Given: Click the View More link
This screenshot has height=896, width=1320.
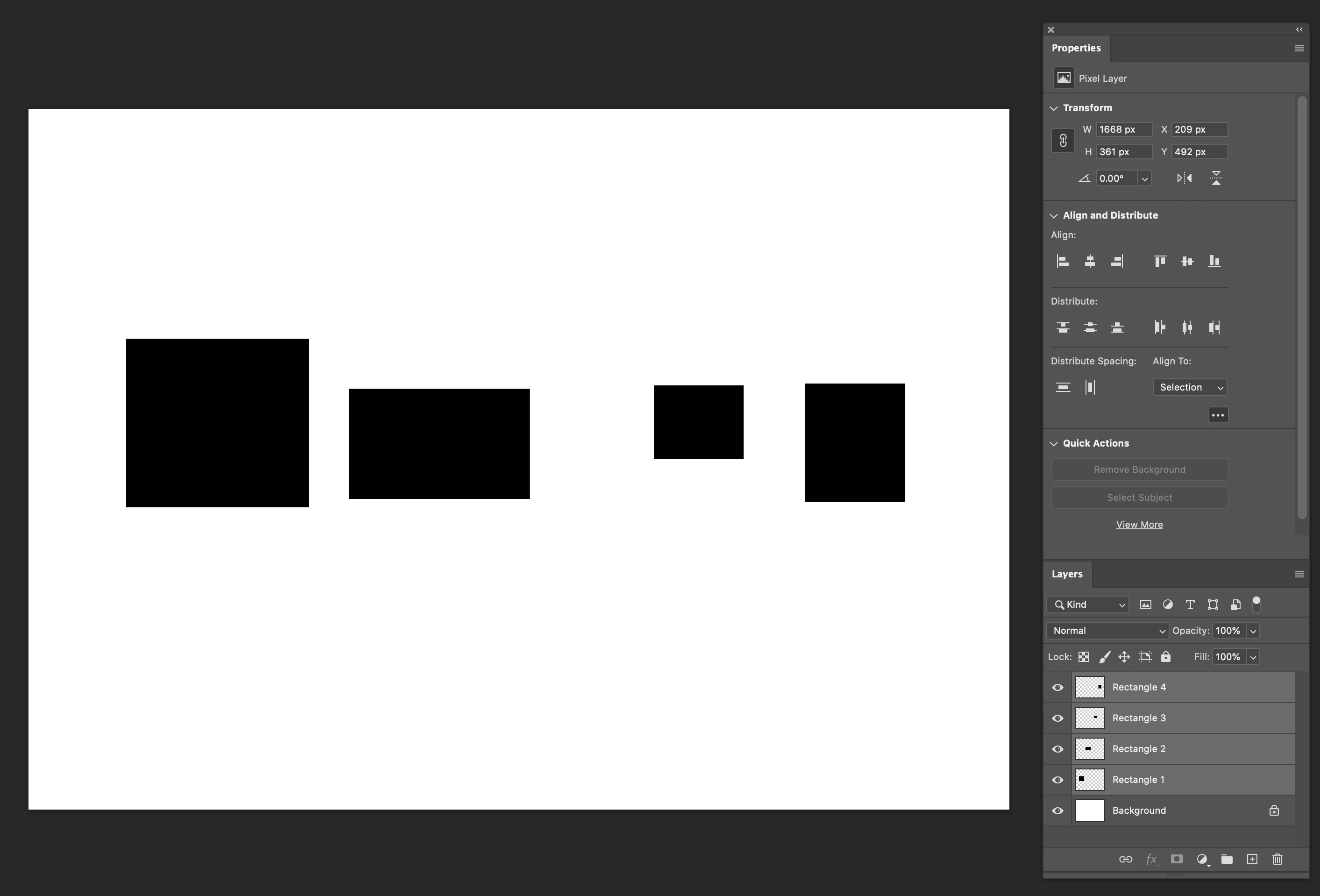Looking at the screenshot, I should pos(1139,525).
